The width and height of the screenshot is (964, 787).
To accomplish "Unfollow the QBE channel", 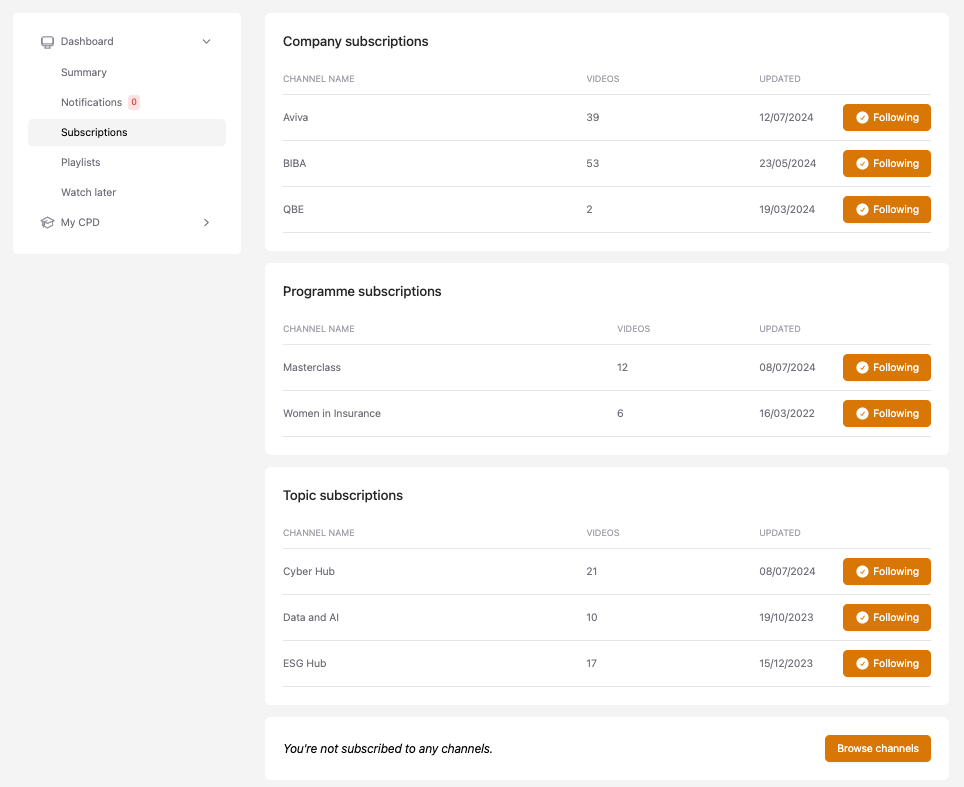I will click(886, 210).
